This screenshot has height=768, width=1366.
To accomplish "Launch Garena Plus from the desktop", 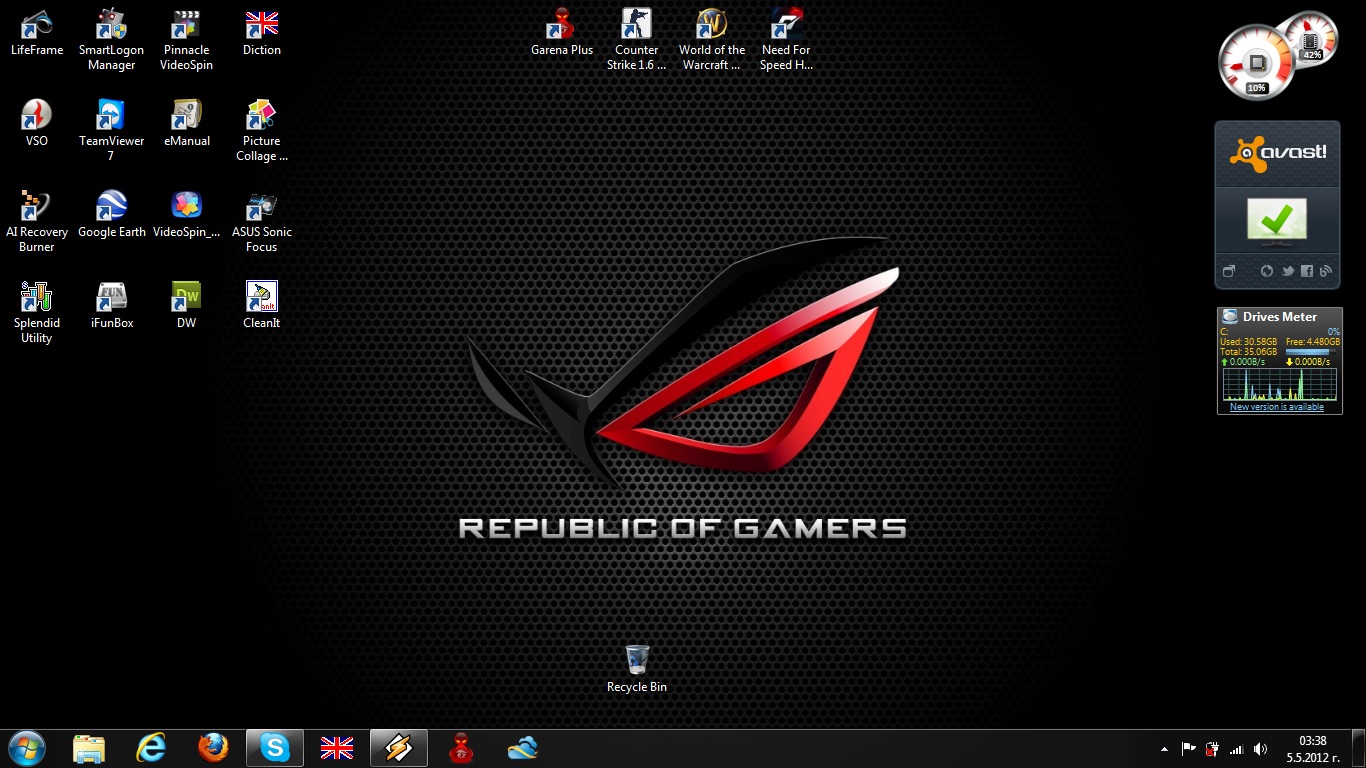I will pos(562,32).
